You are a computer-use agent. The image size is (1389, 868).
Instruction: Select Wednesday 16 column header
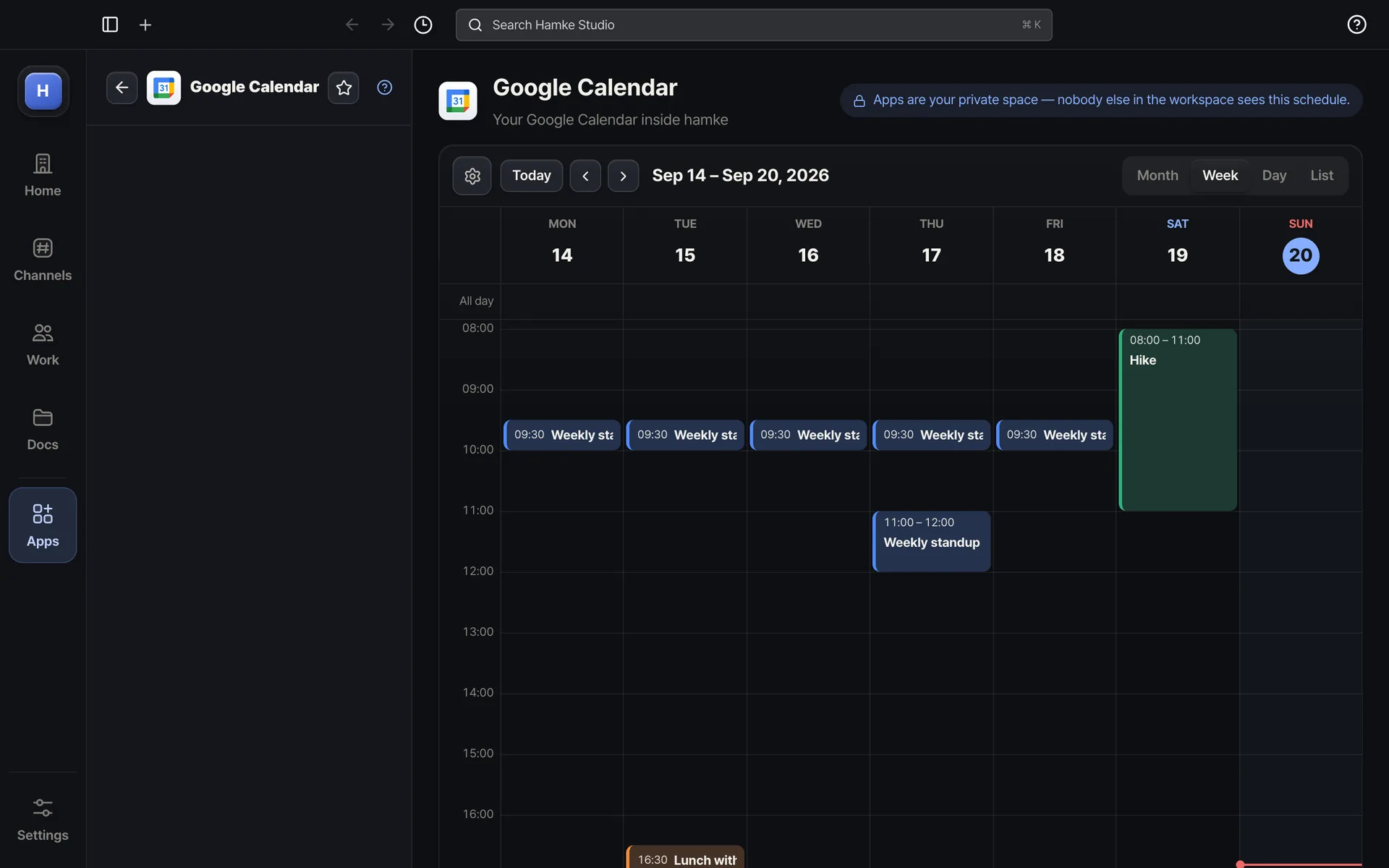pyautogui.click(x=808, y=244)
